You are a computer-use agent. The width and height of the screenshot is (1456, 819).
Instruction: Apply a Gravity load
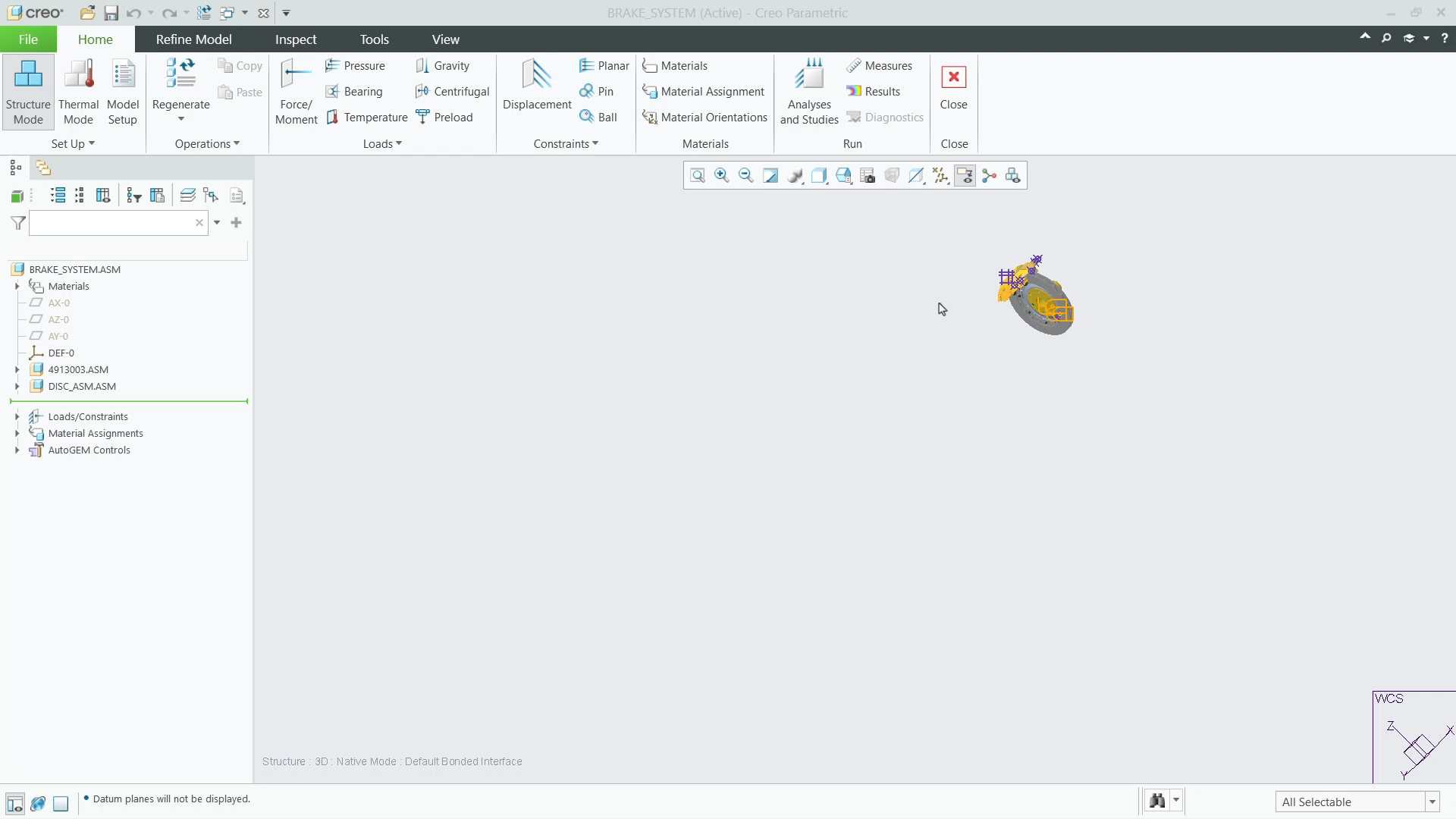click(x=443, y=66)
